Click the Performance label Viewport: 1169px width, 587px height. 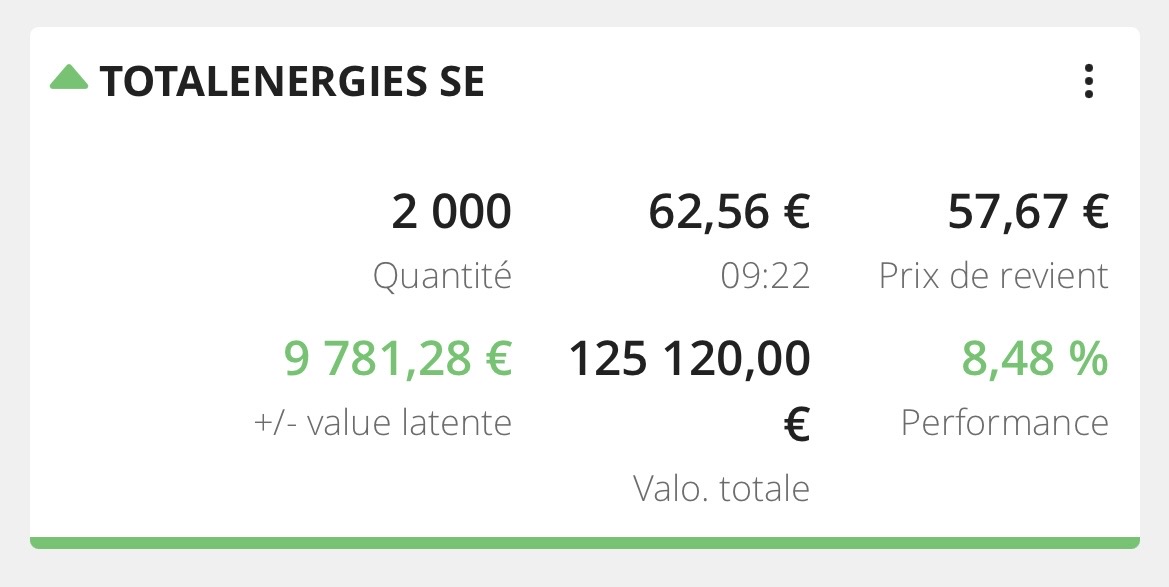pos(1004,423)
